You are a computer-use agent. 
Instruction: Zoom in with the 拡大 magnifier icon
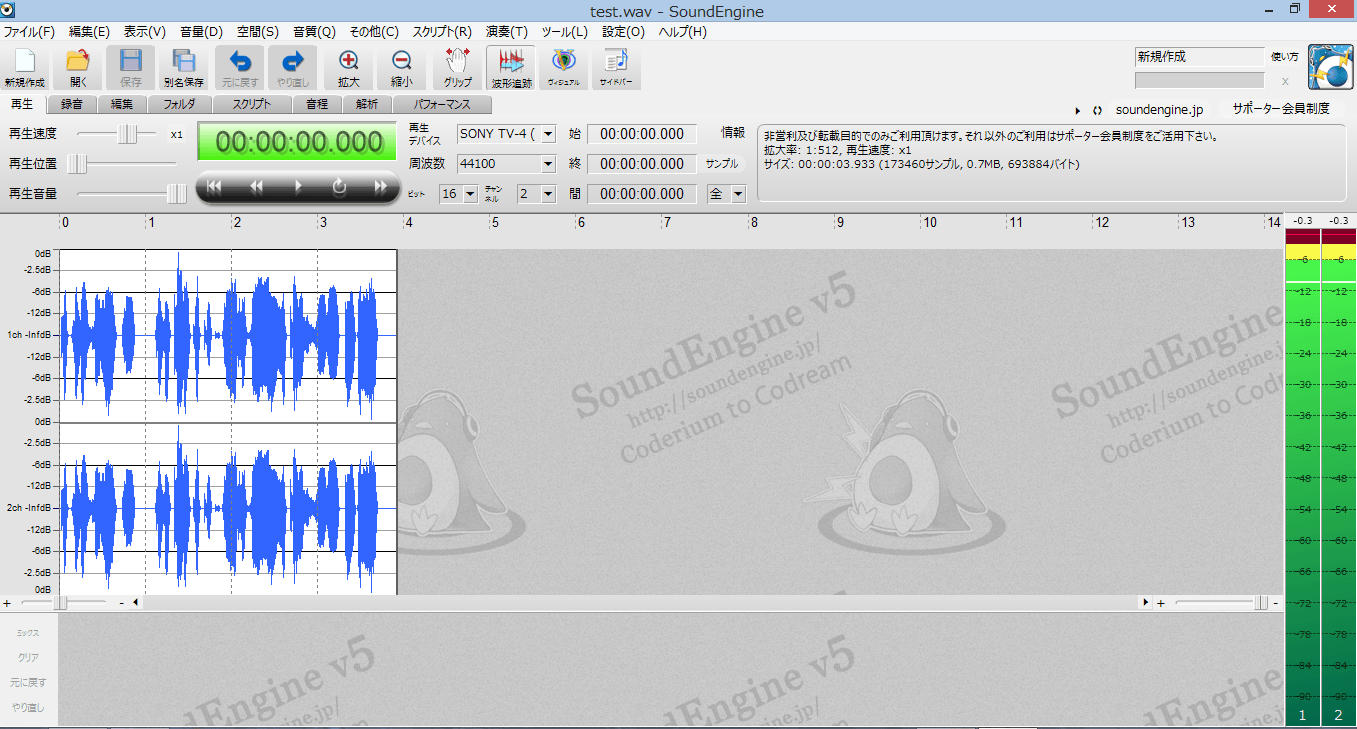click(349, 66)
